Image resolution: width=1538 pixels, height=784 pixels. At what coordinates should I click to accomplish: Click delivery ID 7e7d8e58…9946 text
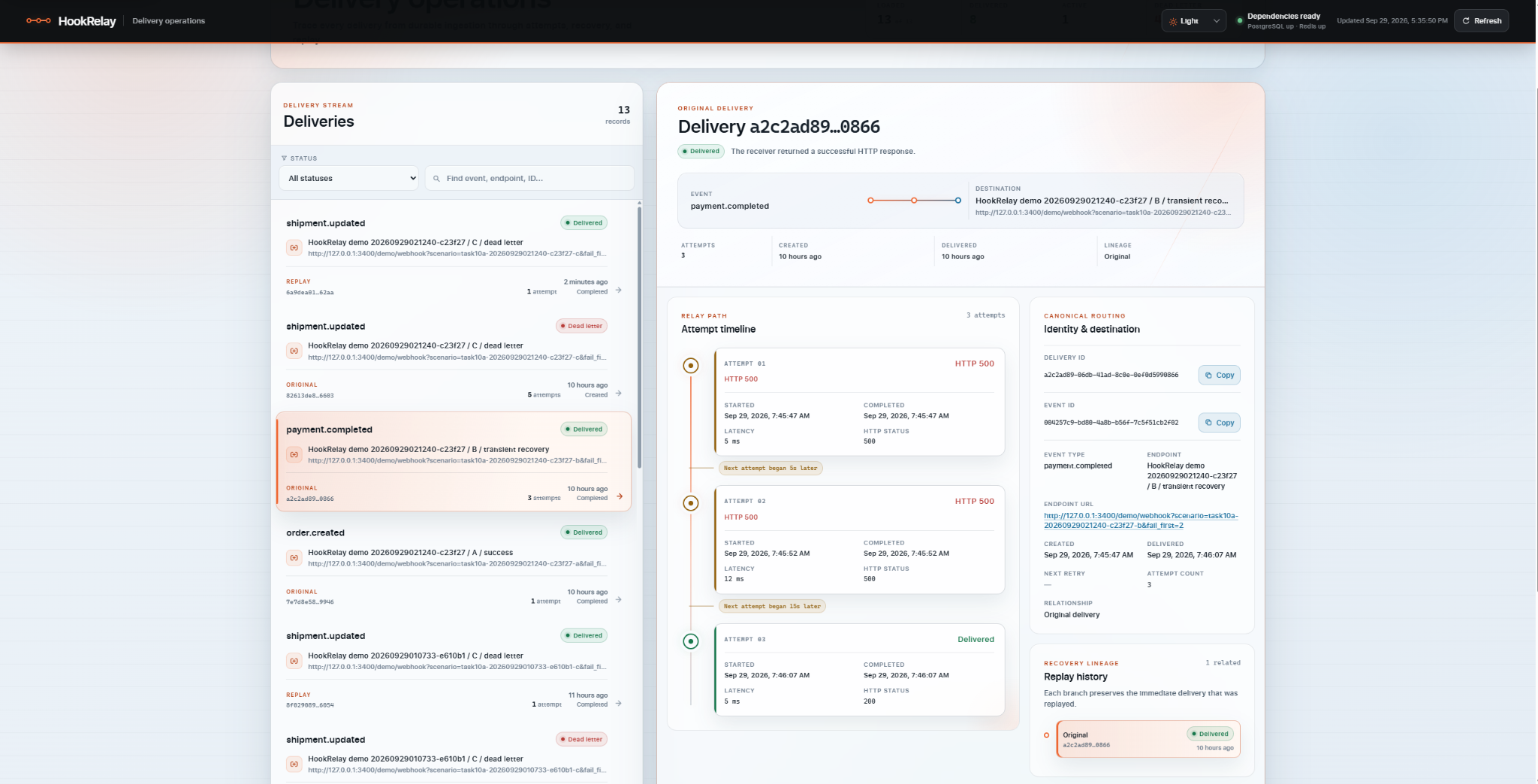310,602
